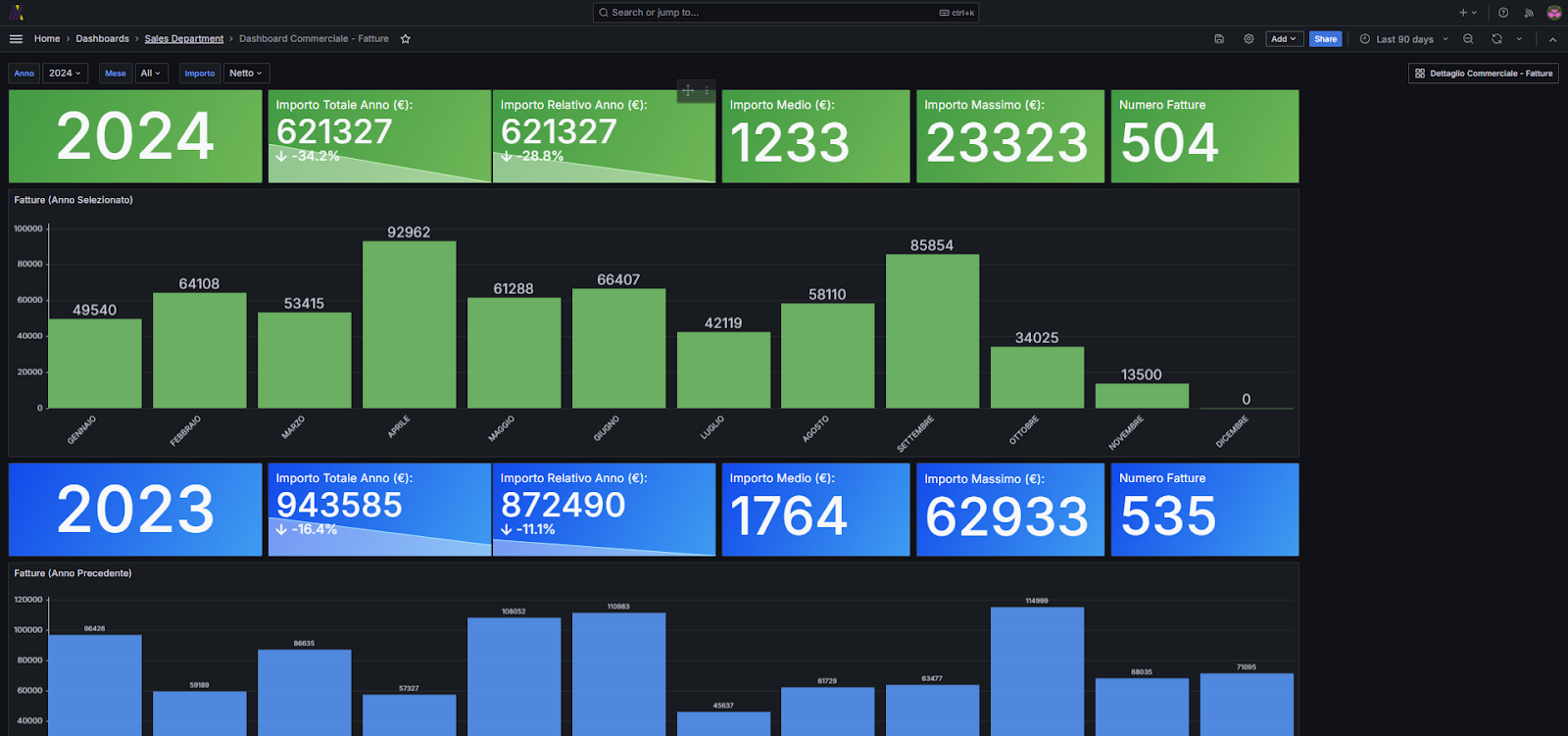
Task: Click the green Importo Relativo Anno 621327 panel
Action: (604, 136)
